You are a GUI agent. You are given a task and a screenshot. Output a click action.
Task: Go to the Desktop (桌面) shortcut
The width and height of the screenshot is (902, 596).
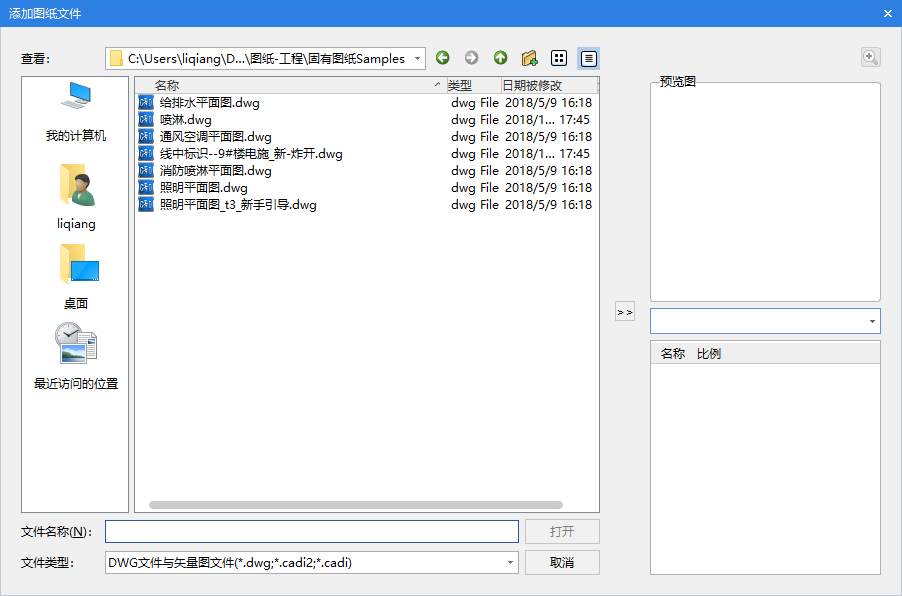pyautogui.click(x=76, y=275)
